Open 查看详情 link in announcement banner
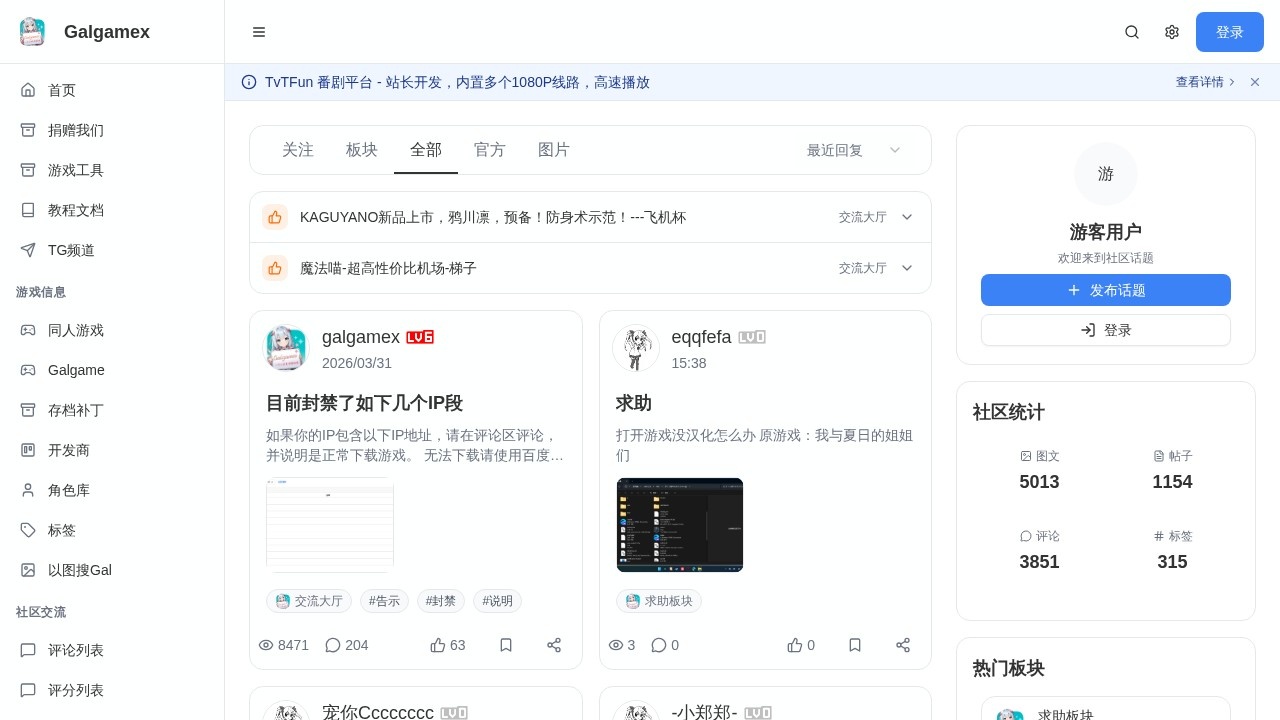This screenshot has height=720, width=1280. click(1205, 82)
